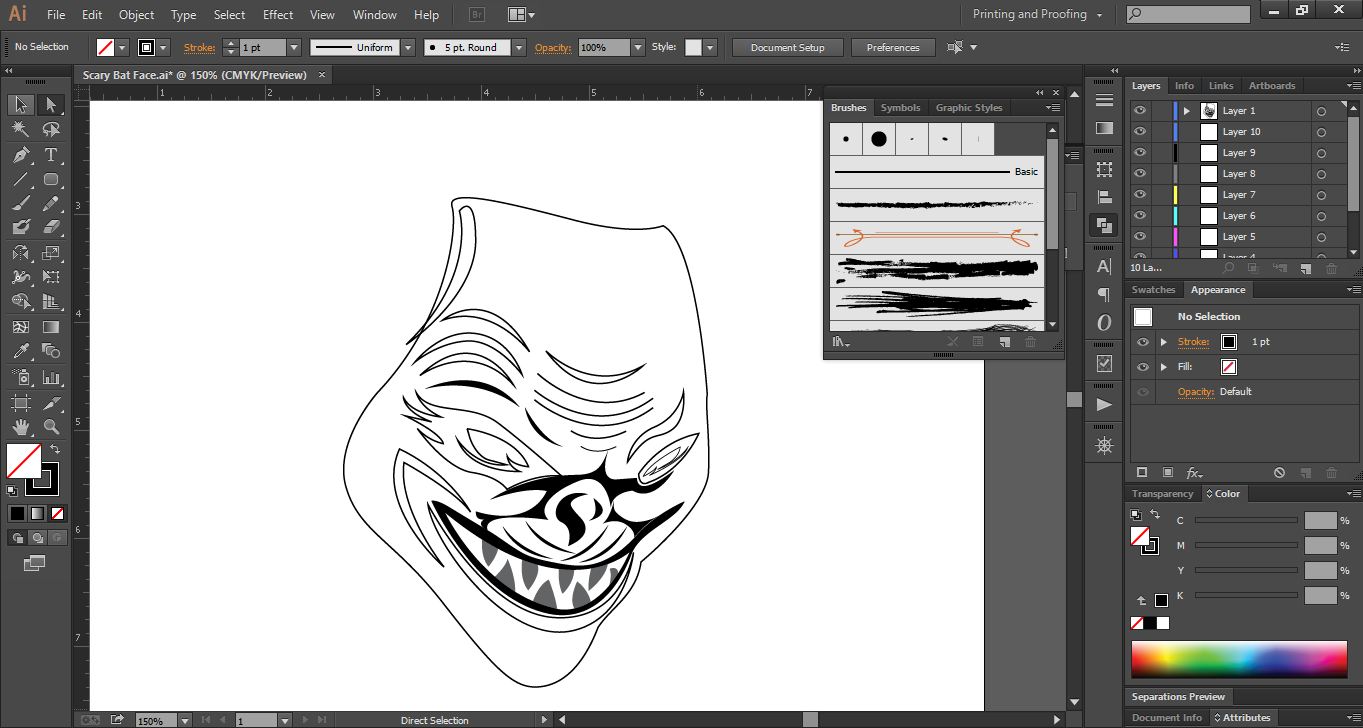Hide Layer 10 using its eye icon
The height and width of the screenshot is (728, 1363).
click(1140, 132)
